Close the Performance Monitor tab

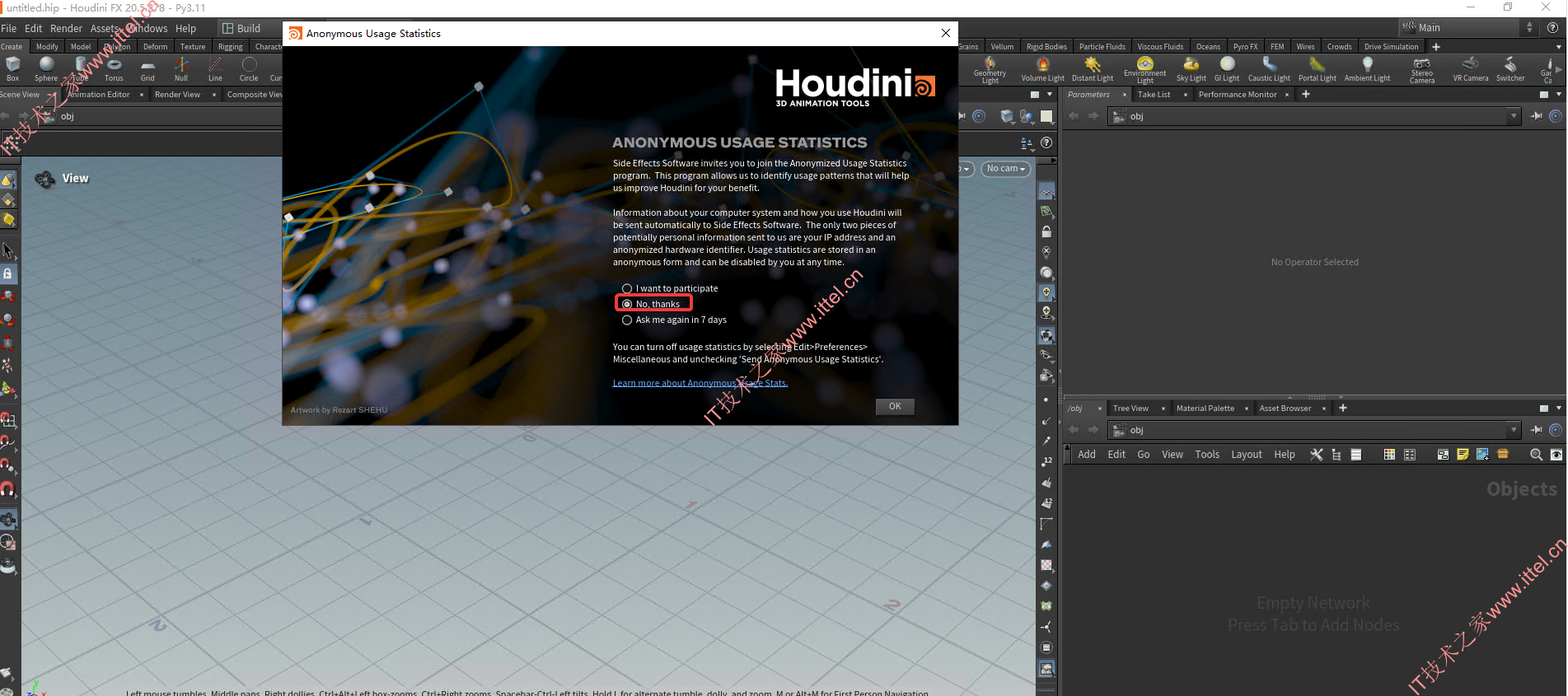tap(1287, 95)
